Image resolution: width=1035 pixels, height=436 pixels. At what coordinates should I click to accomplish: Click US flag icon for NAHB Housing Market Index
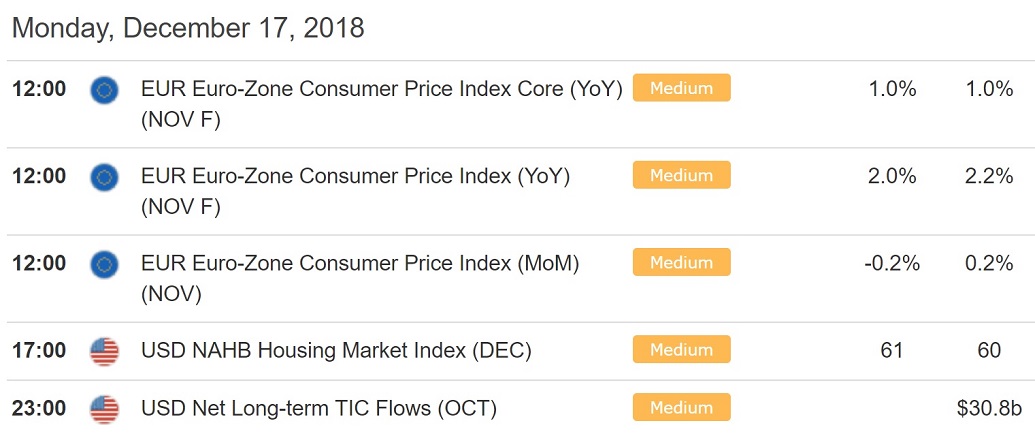(104, 351)
